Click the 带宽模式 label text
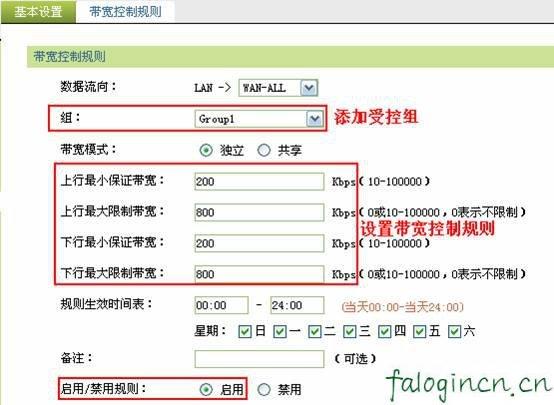The image size is (554, 405). [x=88, y=149]
